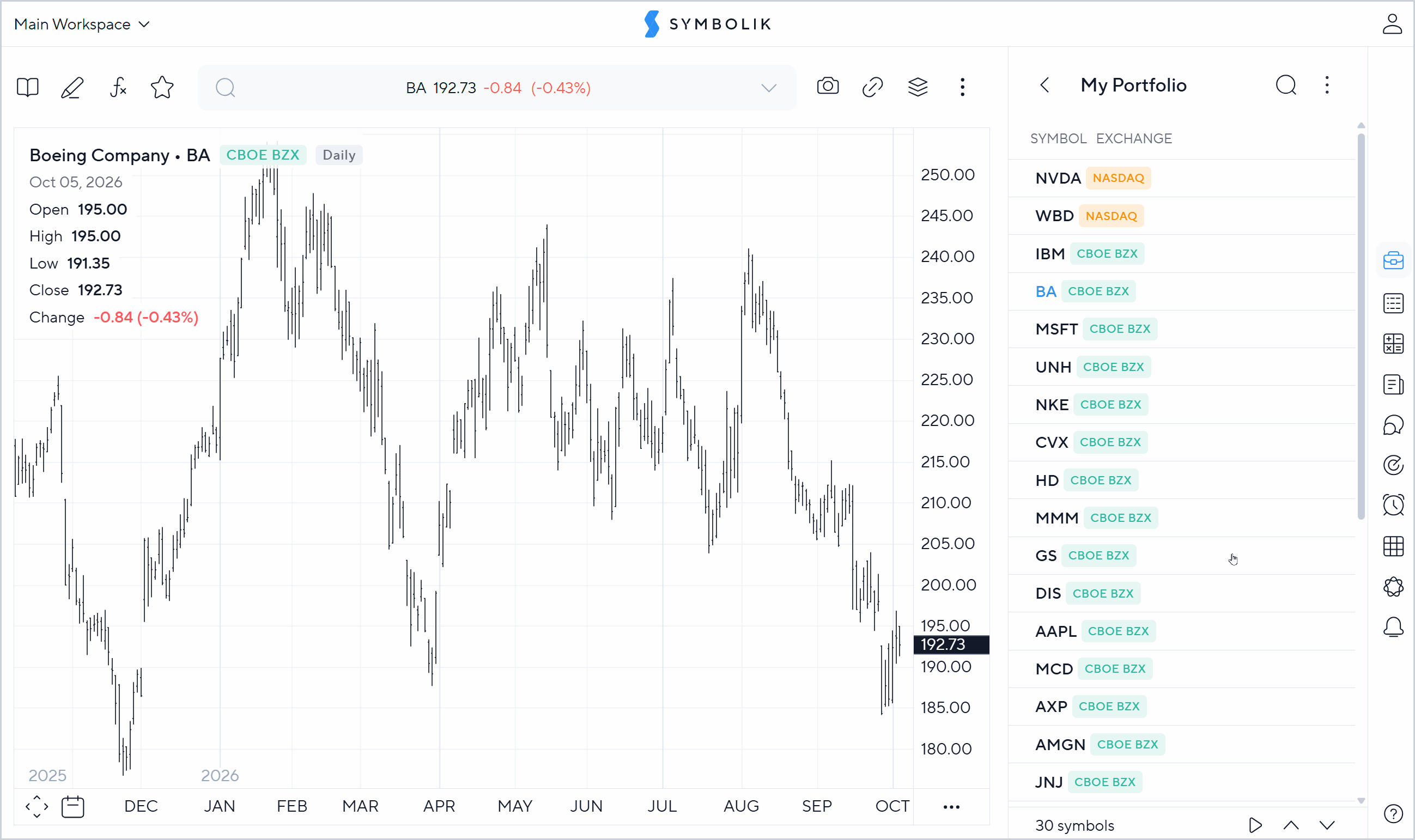Viewport: 1415px width, 840px height.
Task: Select GS row in portfolio list
Action: [1181, 556]
